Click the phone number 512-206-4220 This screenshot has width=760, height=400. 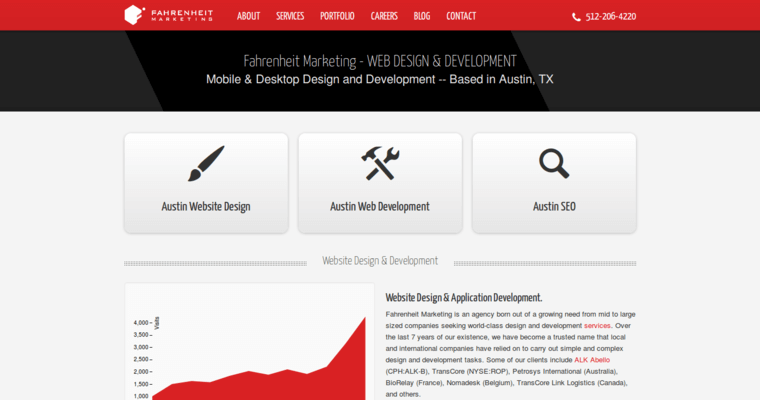pos(611,17)
